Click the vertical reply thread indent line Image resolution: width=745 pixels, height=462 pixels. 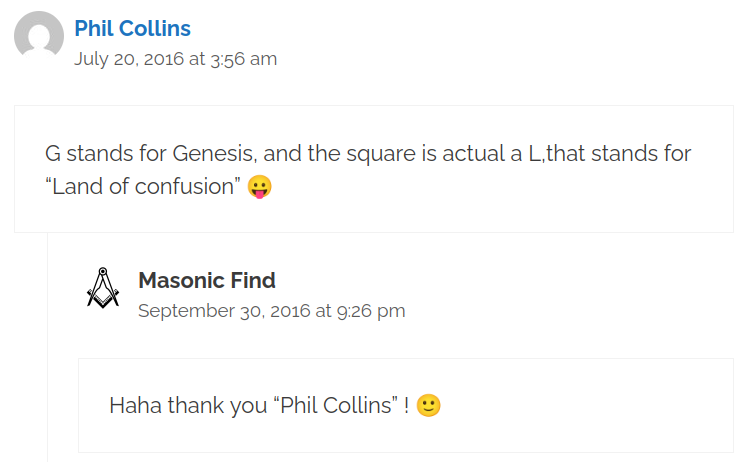(x=48, y=347)
